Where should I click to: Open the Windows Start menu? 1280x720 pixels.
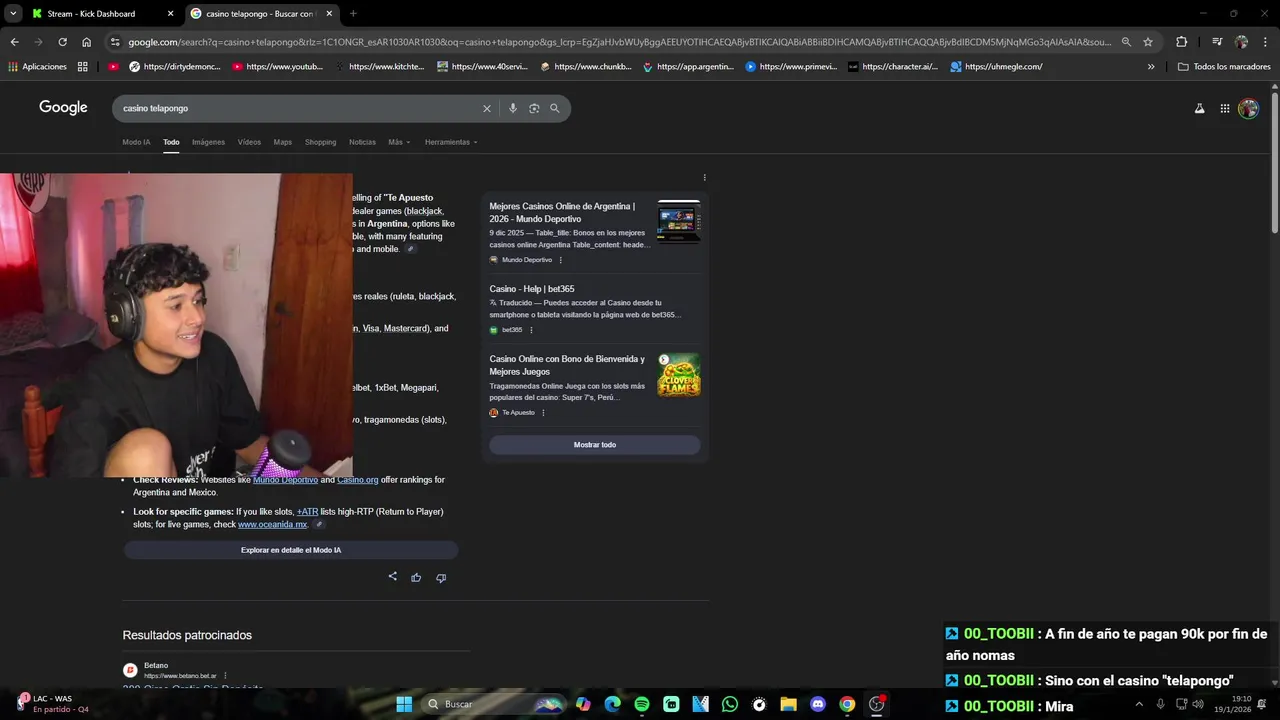pyautogui.click(x=404, y=704)
